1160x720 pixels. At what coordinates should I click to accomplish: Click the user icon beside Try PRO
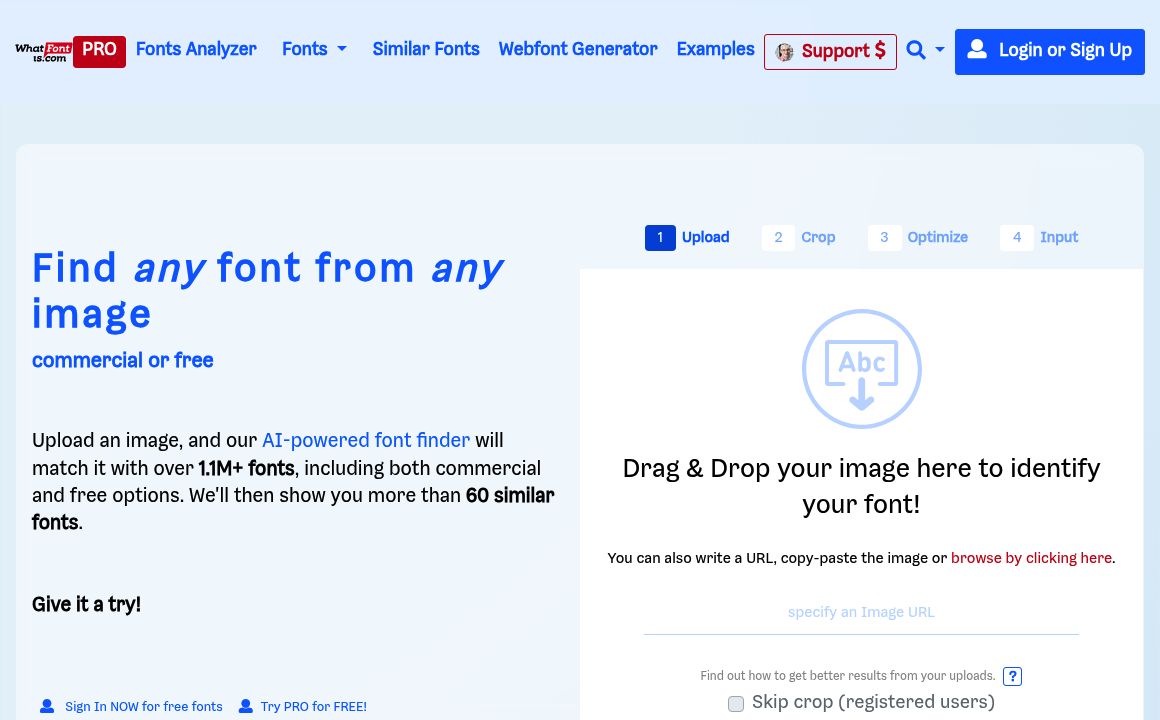coord(246,706)
